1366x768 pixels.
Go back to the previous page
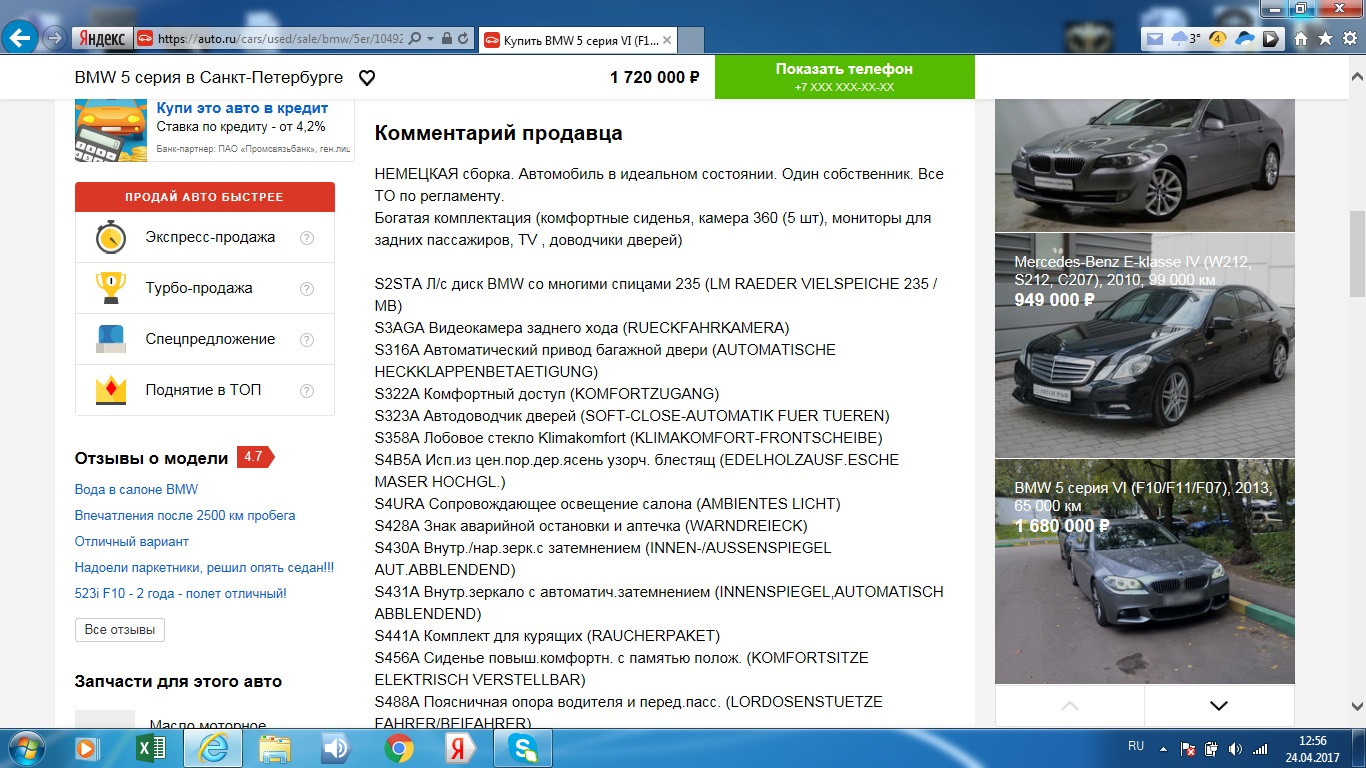pos(22,38)
